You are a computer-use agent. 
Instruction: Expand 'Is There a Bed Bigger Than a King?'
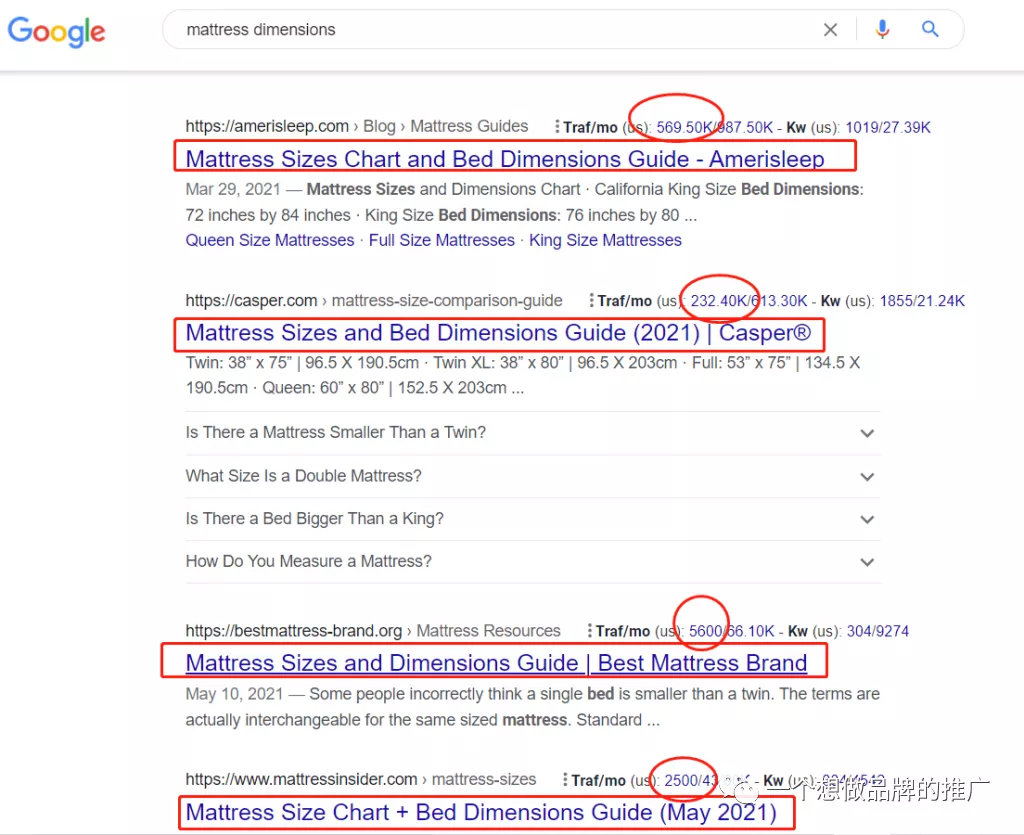coord(533,519)
